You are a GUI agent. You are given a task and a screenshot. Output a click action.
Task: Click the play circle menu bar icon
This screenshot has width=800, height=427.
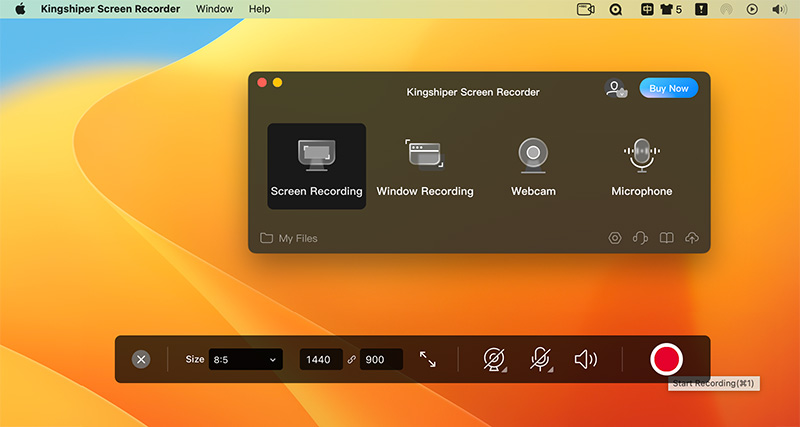pyautogui.click(x=752, y=9)
